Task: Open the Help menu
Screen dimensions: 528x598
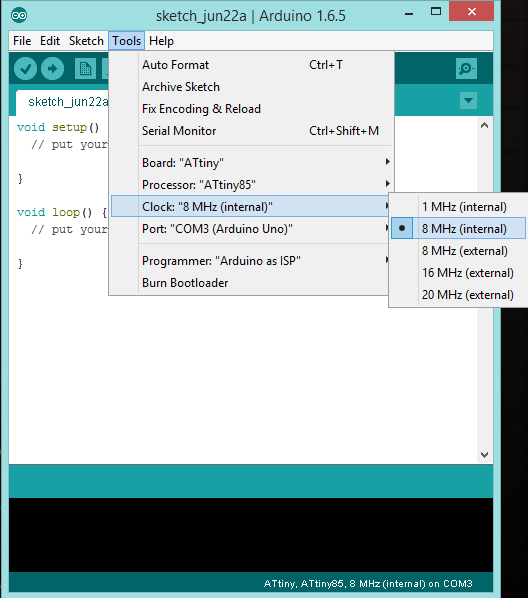Action: [x=161, y=41]
